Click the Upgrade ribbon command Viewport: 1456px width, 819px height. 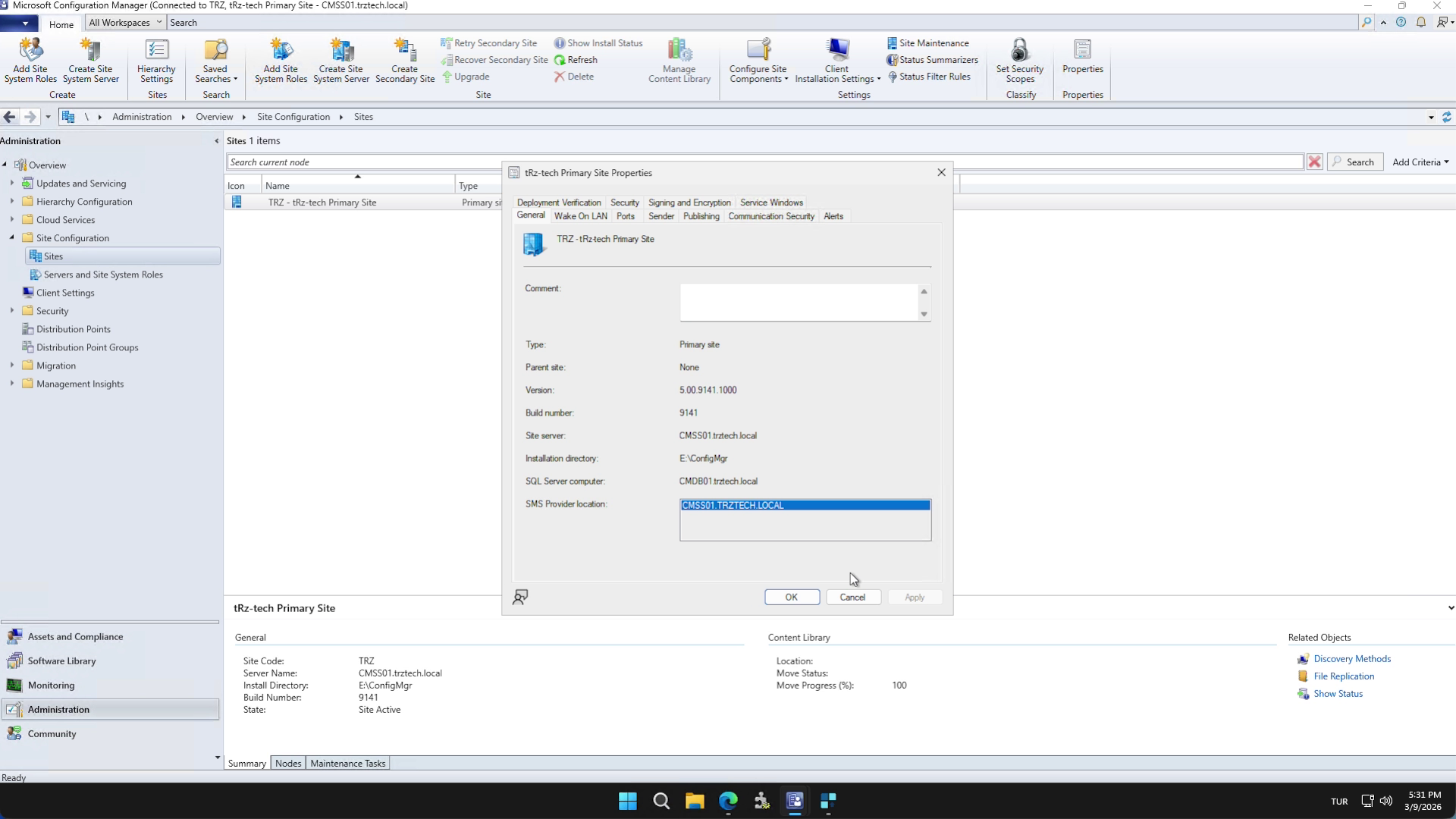[466, 77]
